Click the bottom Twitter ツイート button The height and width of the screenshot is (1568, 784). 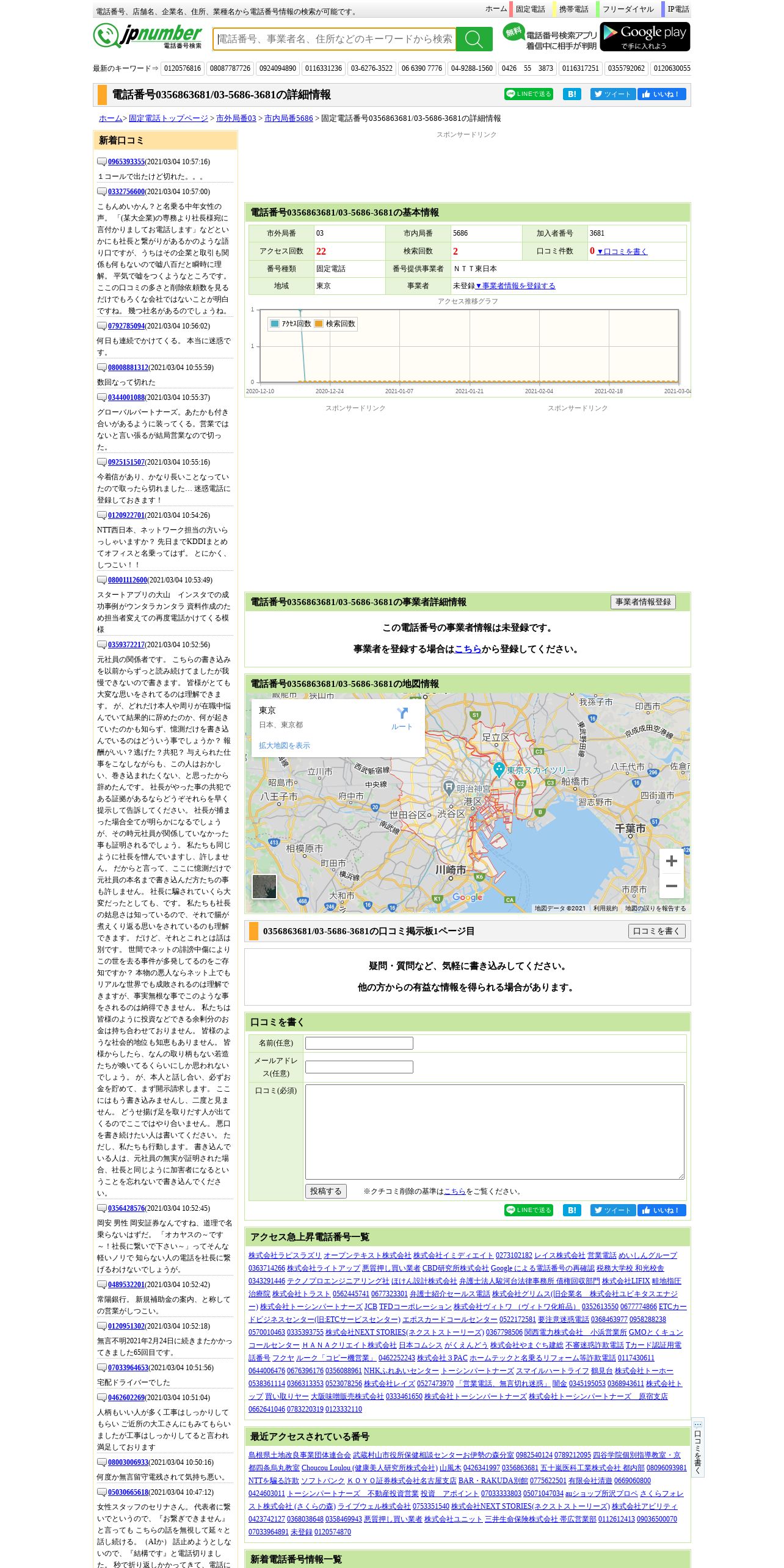(x=613, y=1210)
